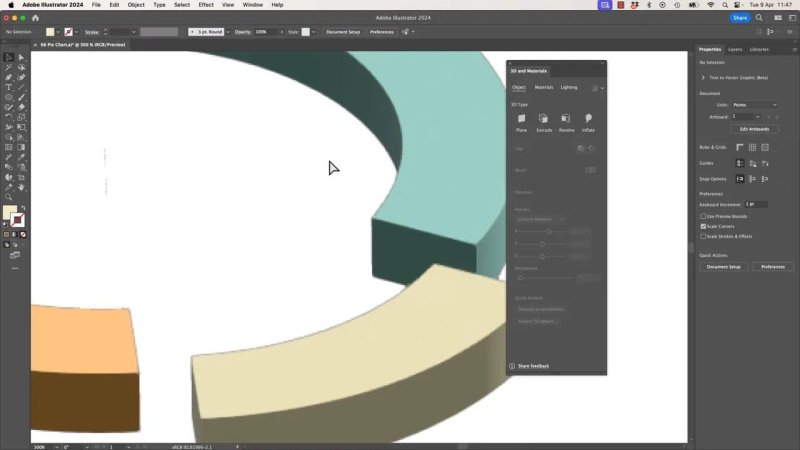Select the Hand tool
This screenshot has height=450, width=800.
[21, 187]
